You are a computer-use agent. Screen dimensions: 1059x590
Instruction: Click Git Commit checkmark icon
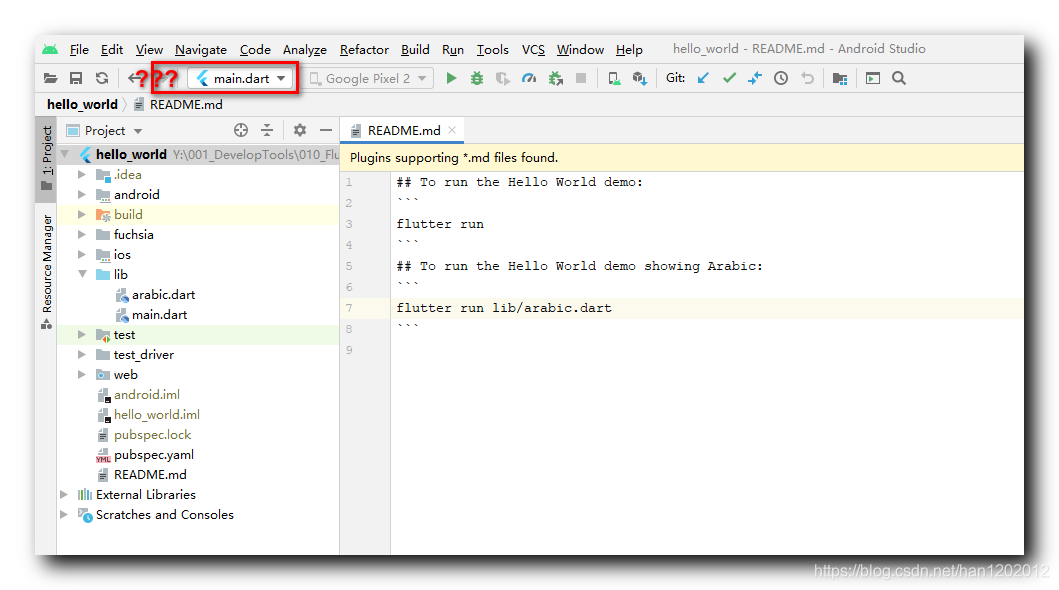click(729, 78)
